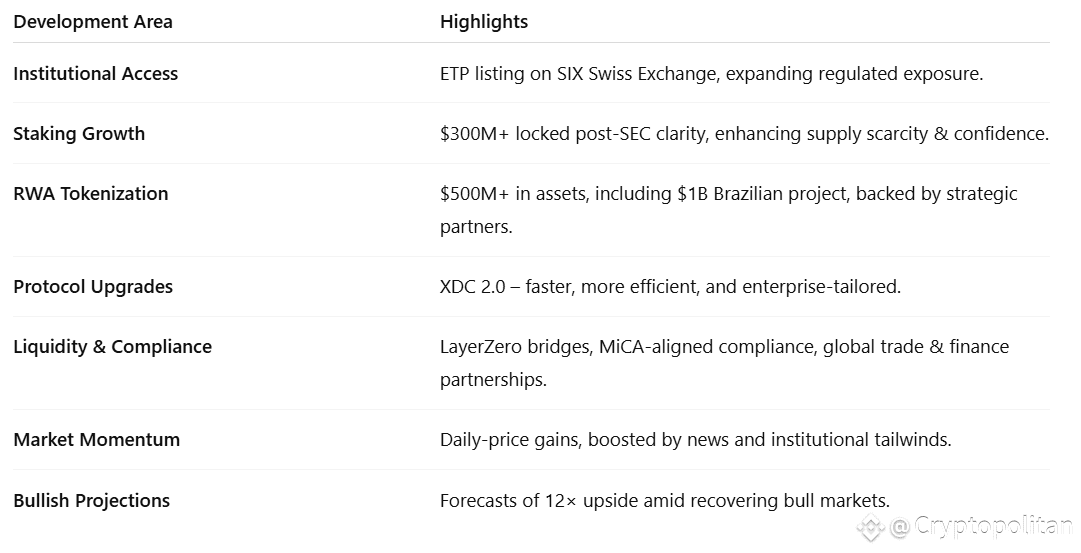
Task: Click the word partners. under RWA Tokenization
Action: 476,227
